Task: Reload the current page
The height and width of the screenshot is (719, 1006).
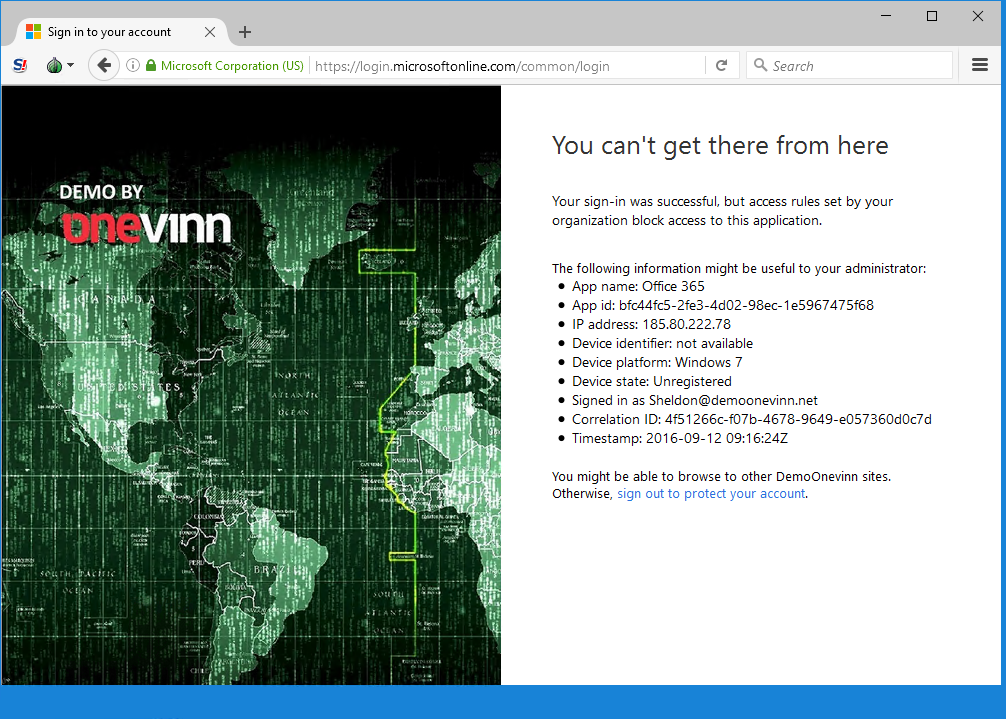Action: click(721, 66)
